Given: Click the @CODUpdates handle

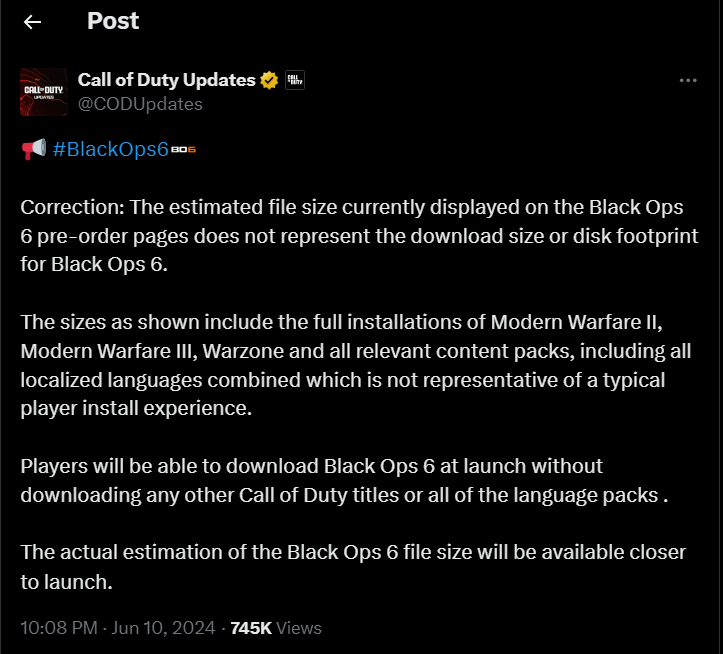Looking at the screenshot, I should (140, 104).
